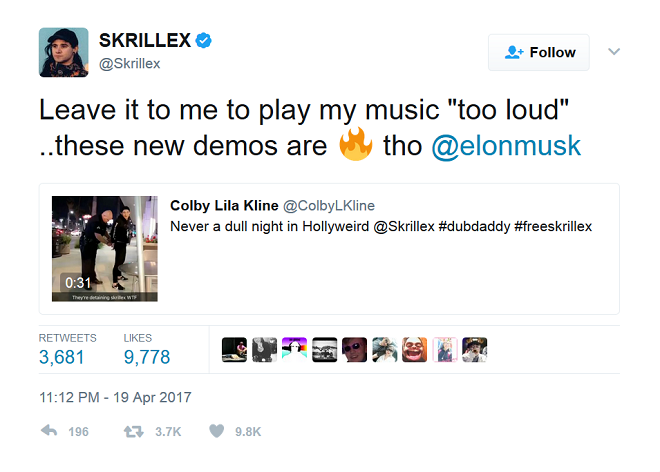Screen dimensions: 660x472
Task: Click Skrillex's blue verified badge
Action: point(204,40)
